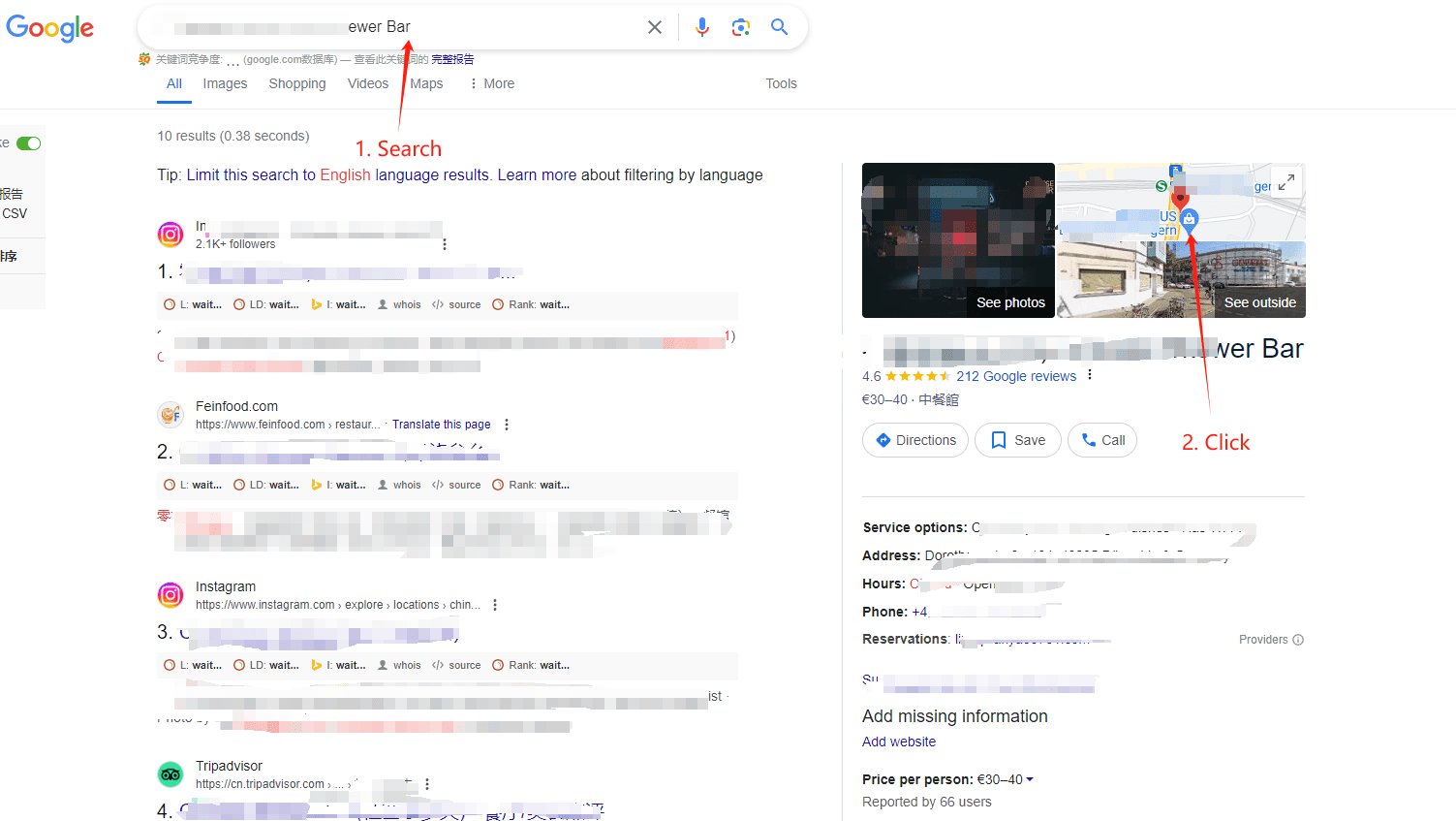This screenshot has height=821, width=1456.
Task: Click the 'Add website' link
Action: (899, 742)
